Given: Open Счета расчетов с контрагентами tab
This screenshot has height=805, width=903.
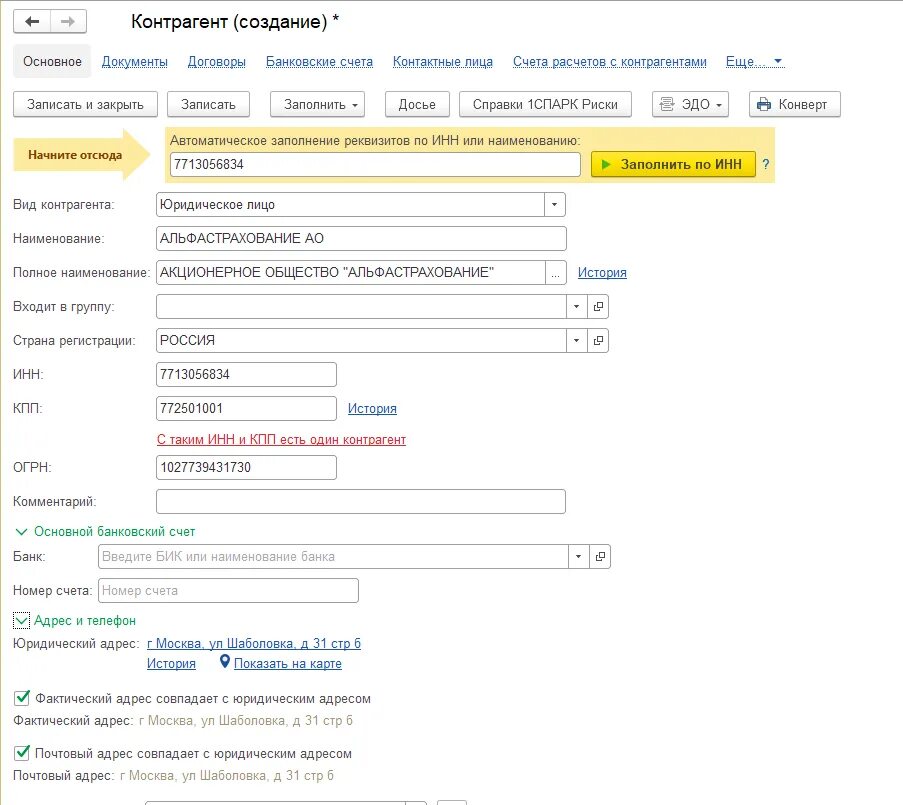Looking at the screenshot, I should pyautogui.click(x=609, y=62).
